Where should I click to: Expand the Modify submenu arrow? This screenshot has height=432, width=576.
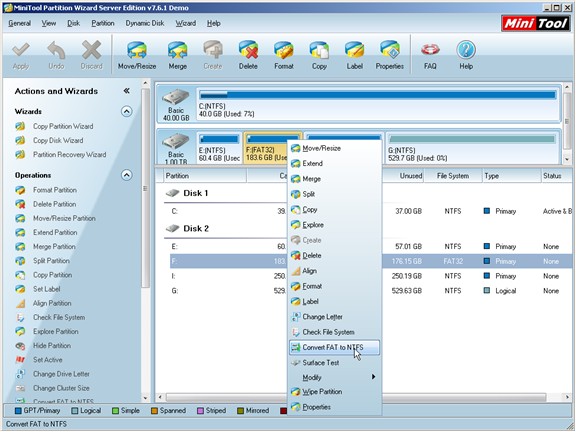[373, 377]
